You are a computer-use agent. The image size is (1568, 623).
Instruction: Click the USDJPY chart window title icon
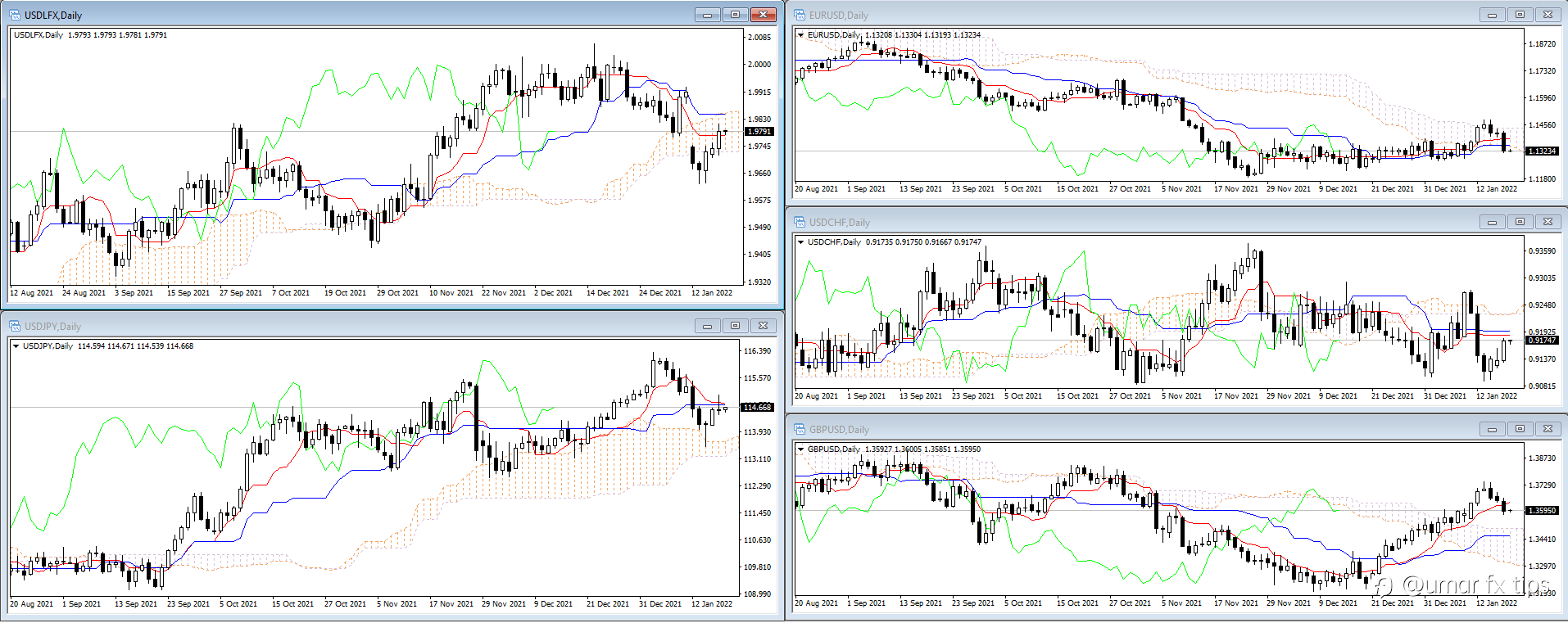coord(14,326)
